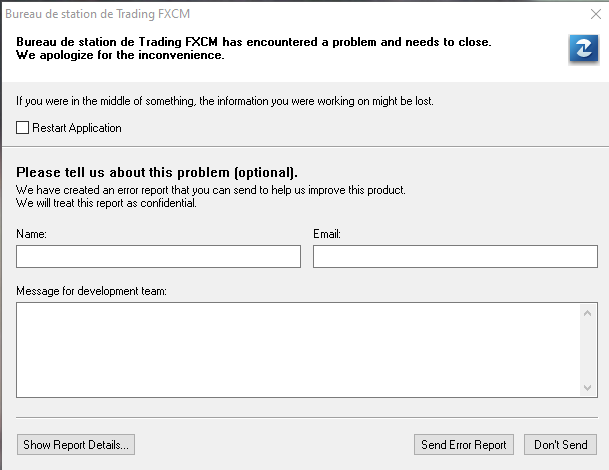Tick the Restart Application checkbox

point(23,127)
